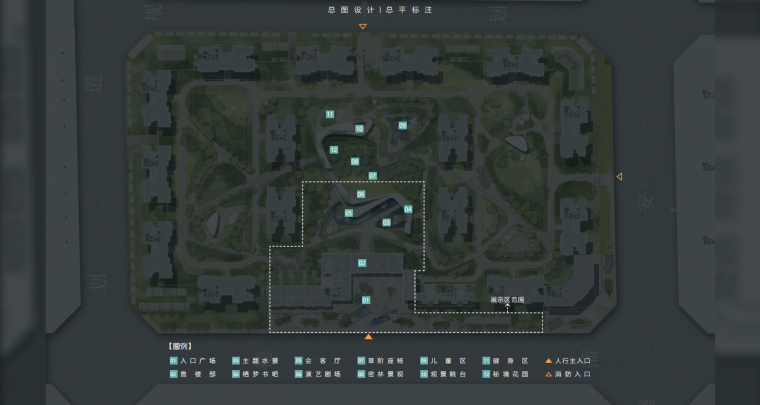Image resolution: width=760 pixels, height=405 pixels.
Task: Click map marker 05 on the site plan
Action: [349, 213]
